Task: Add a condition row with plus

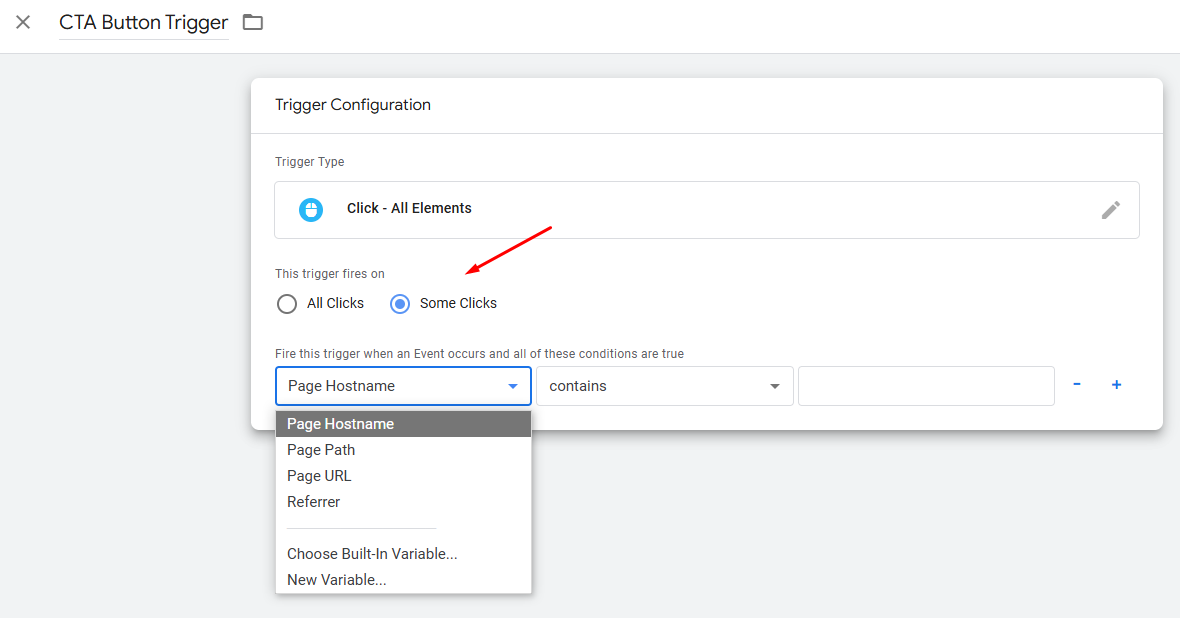Action: [1117, 385]
